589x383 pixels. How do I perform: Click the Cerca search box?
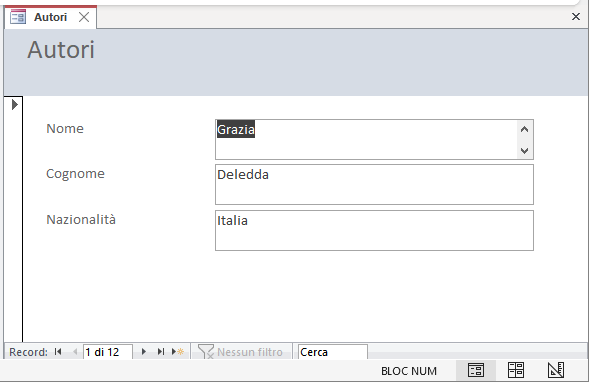pyautogui.click(x=332, y=352)
